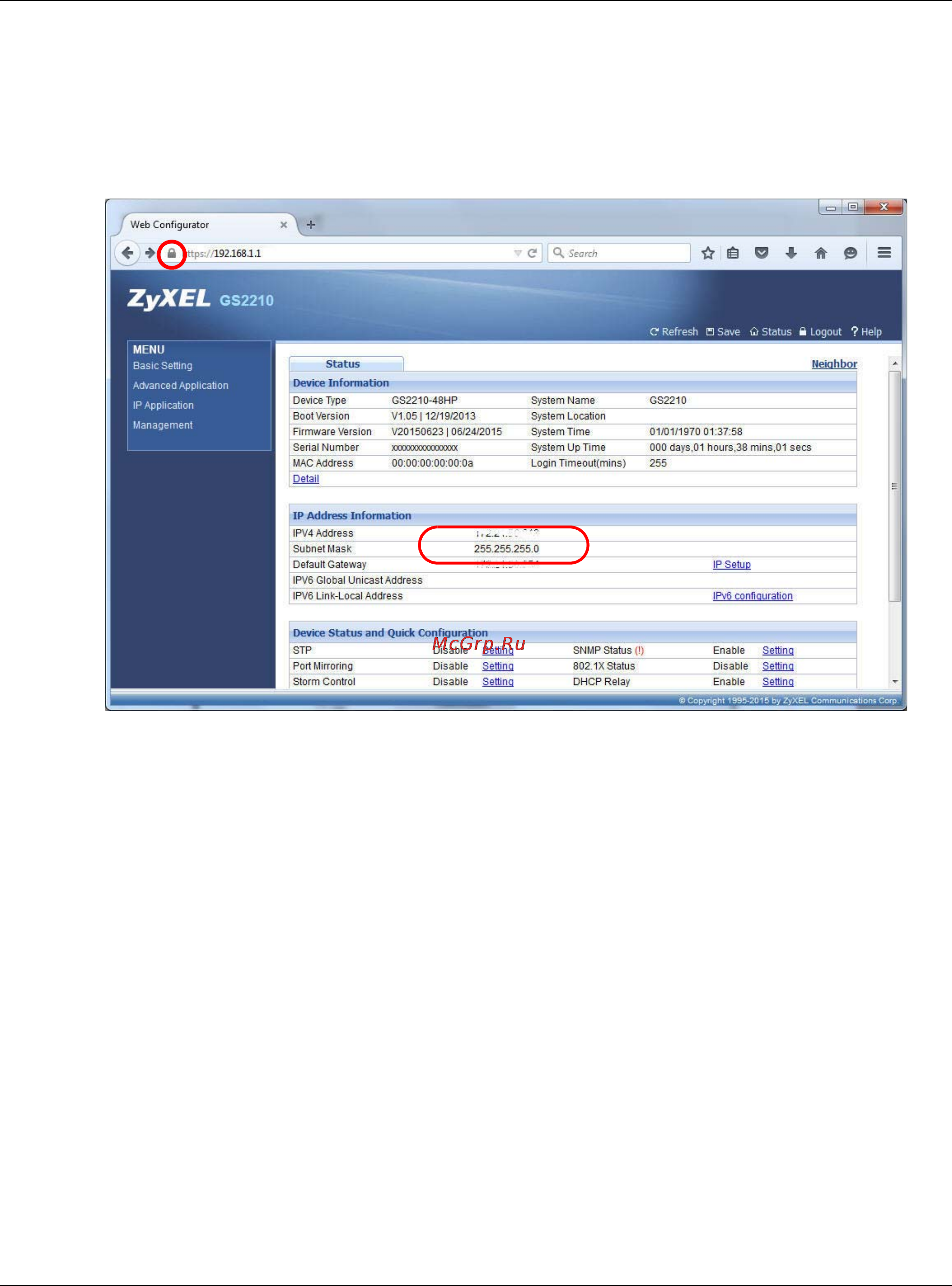Click the browser home icon
The height and width of the screenshot is (1286, 952).
point(820,253)
